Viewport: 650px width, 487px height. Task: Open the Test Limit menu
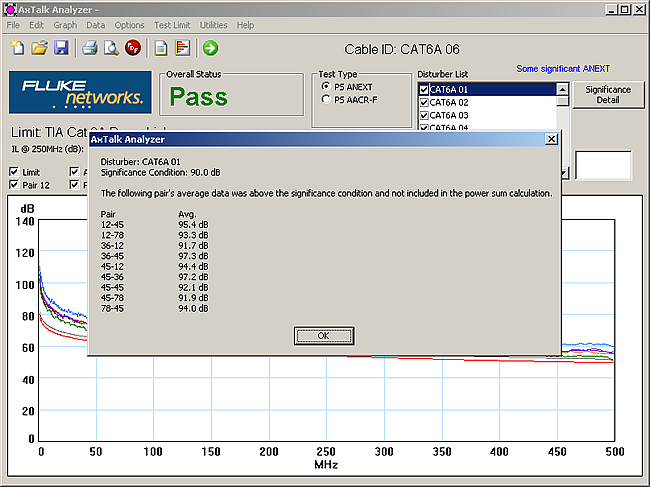[x=172, y=25]
